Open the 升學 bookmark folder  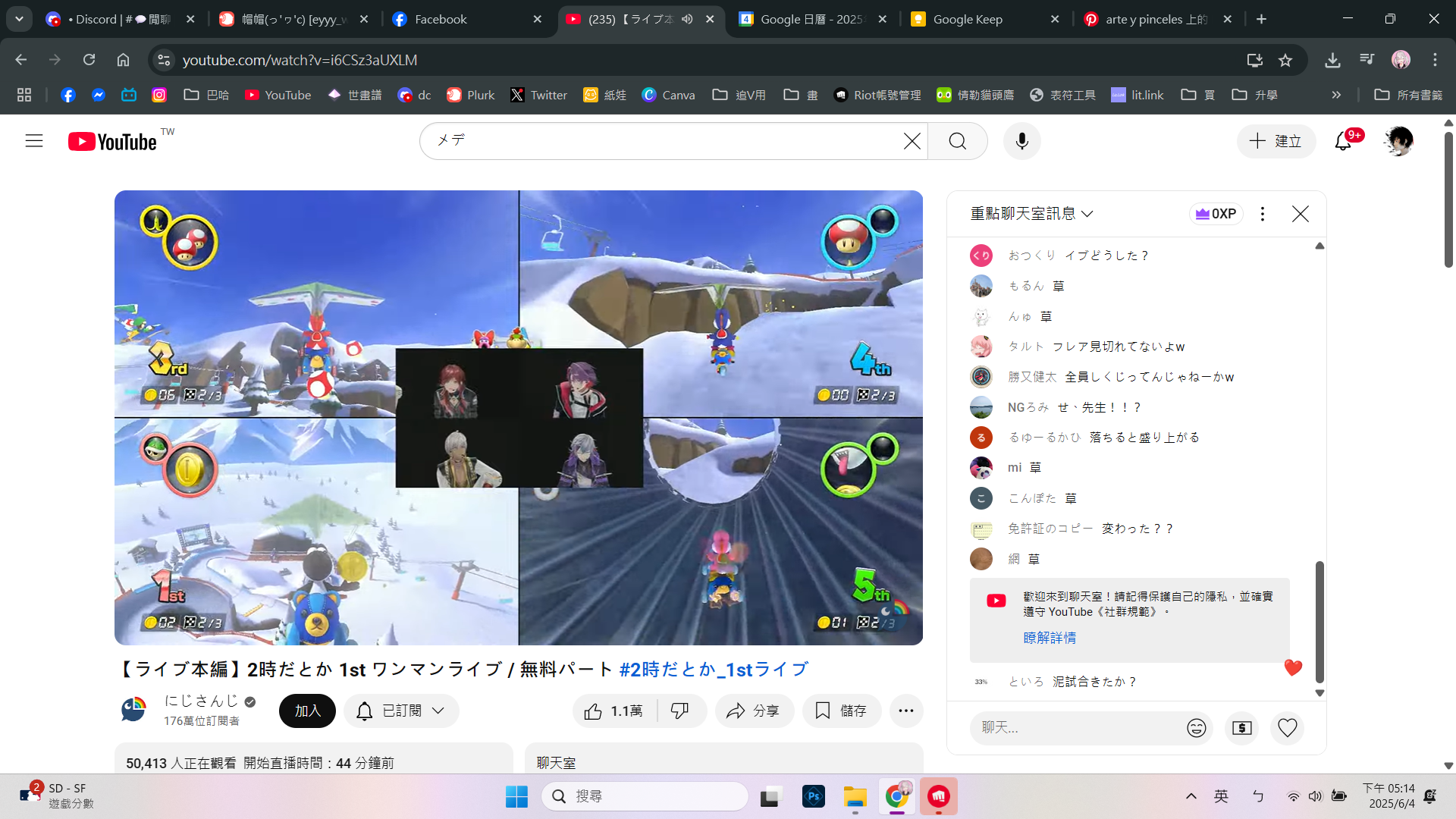[x=1254, y=96]
